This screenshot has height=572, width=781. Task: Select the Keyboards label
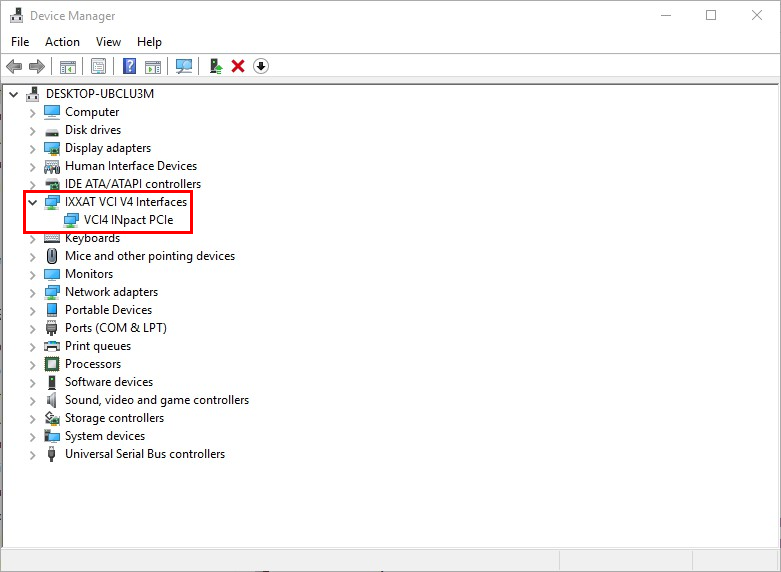click(93, 238)
